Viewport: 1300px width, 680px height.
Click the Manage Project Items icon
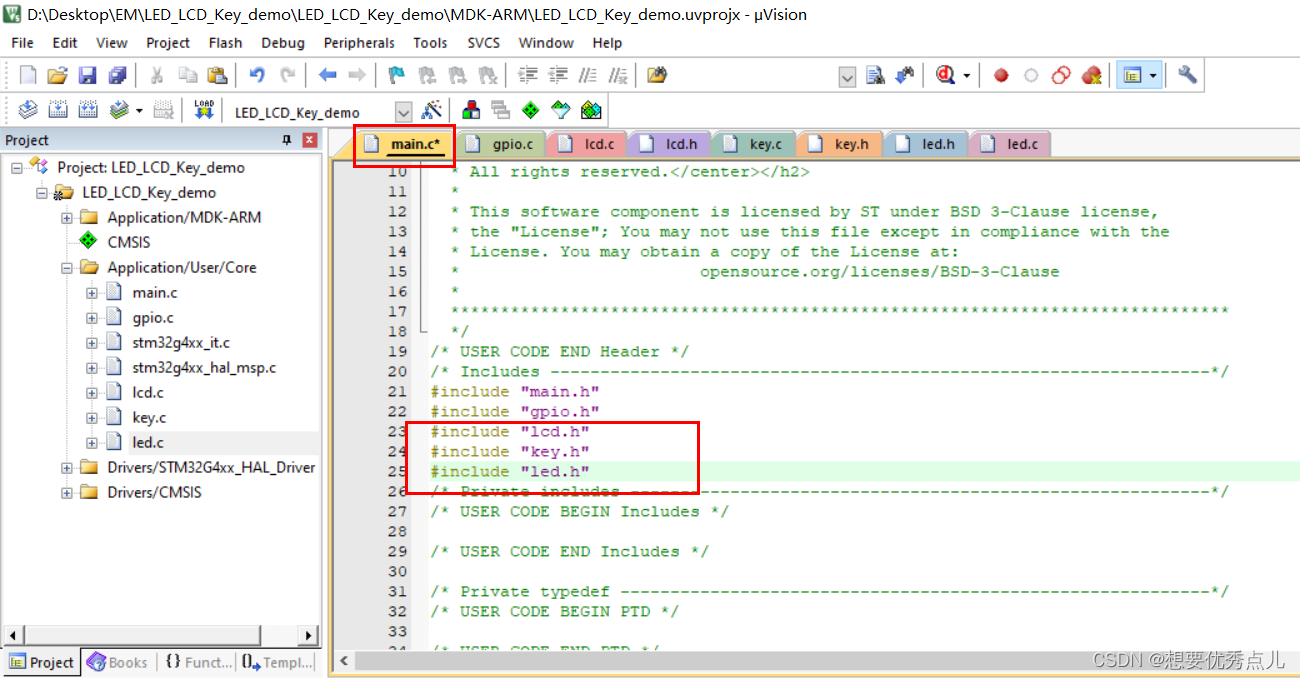470,110
